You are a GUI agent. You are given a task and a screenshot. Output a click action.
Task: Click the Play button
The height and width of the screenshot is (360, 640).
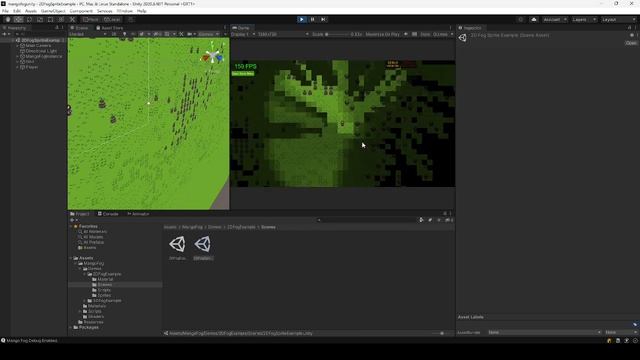302,19
